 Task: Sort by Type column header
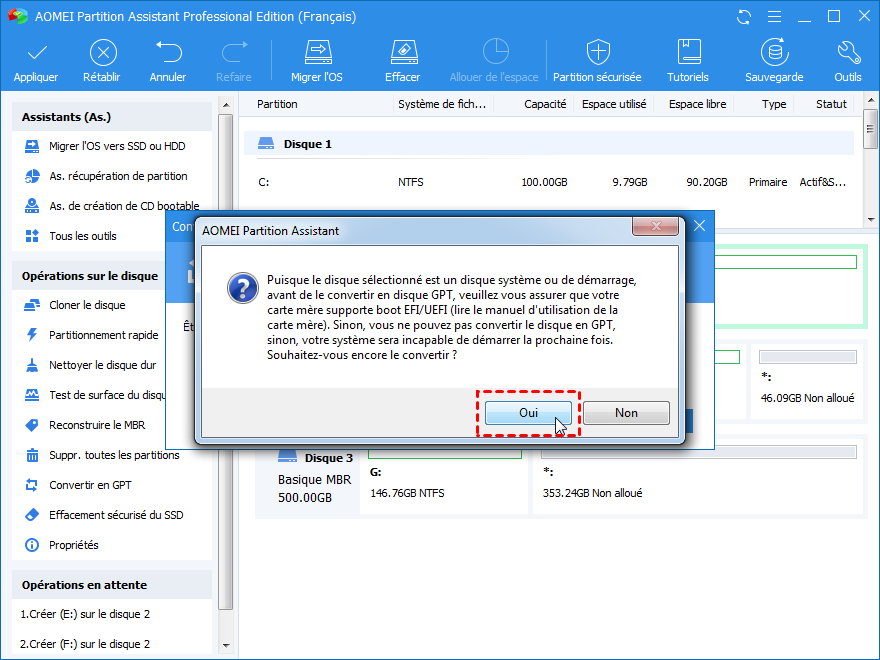click(774, 104)
